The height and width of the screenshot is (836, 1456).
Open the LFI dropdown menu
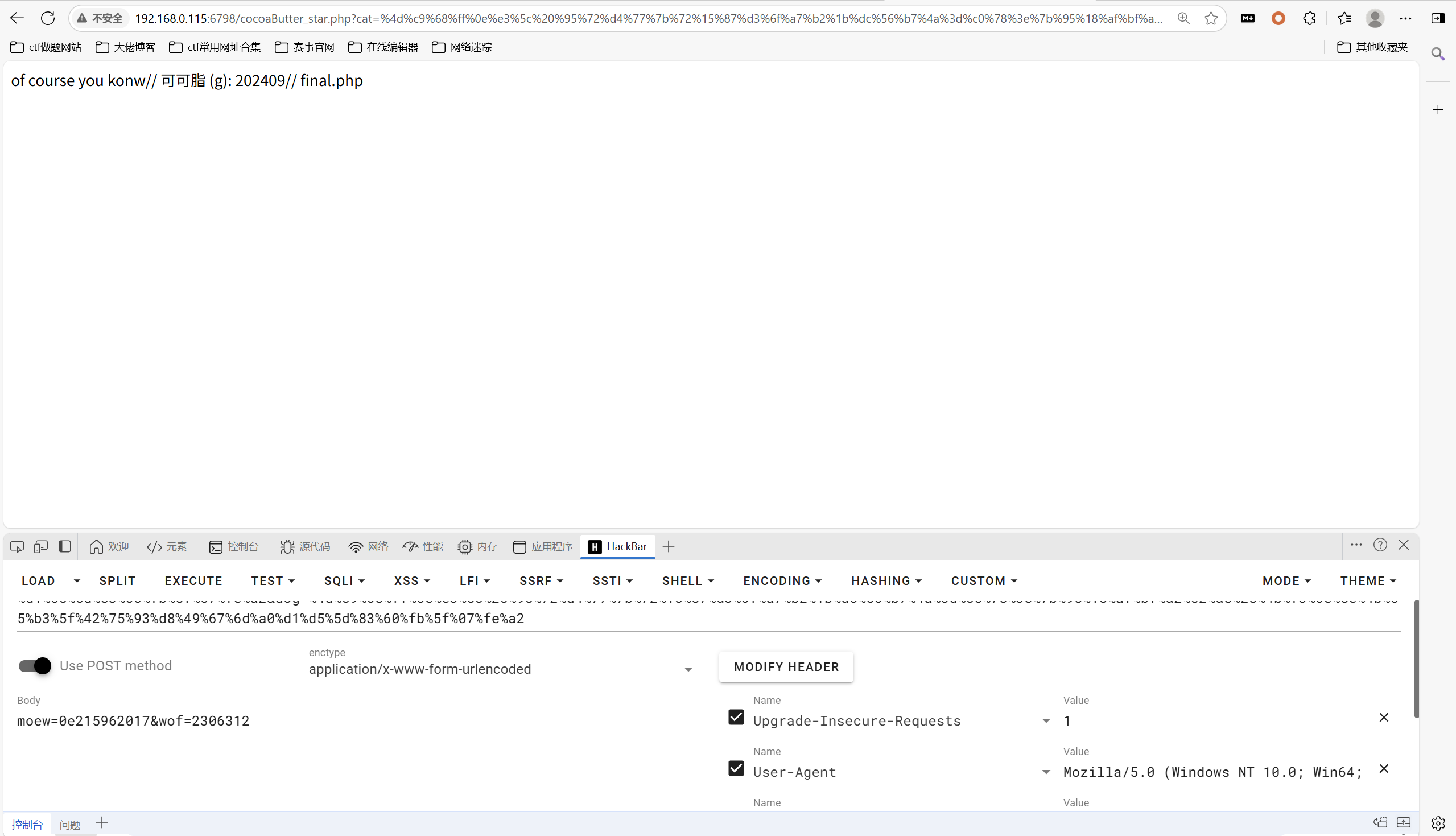tap(475, 581)
